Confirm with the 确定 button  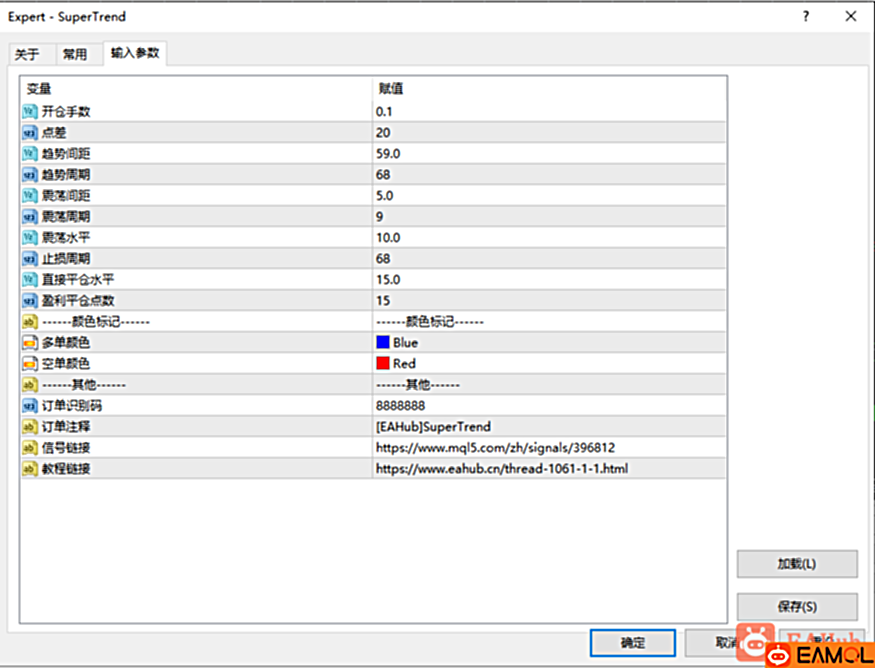pos(633,643)
